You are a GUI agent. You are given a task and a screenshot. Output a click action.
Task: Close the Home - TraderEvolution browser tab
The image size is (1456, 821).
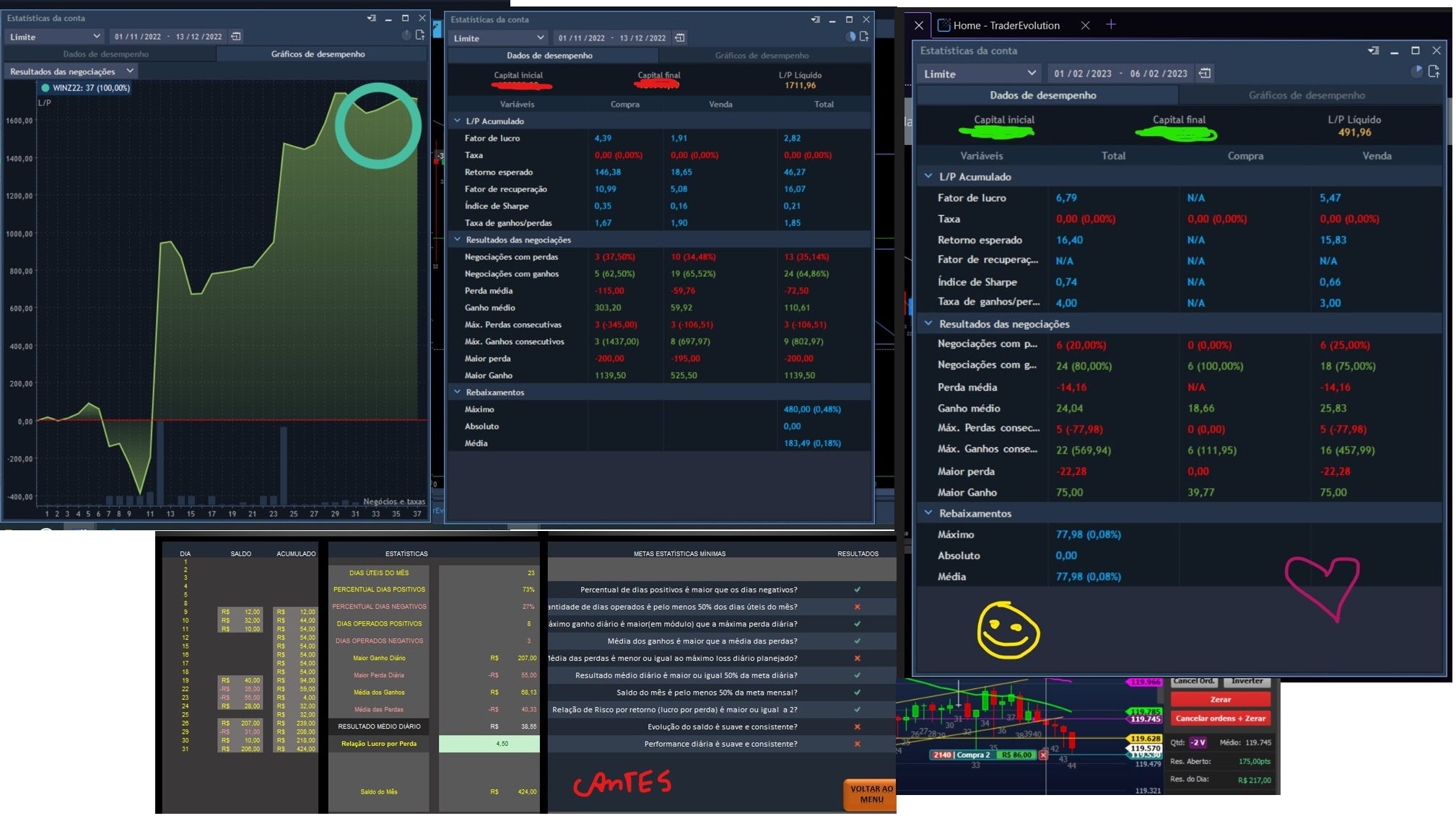click(1085, 25)
